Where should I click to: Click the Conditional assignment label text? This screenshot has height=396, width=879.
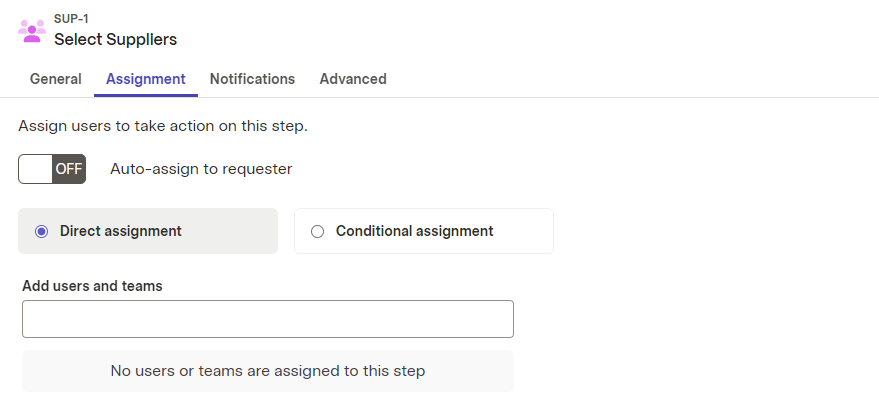click(414, 231)
